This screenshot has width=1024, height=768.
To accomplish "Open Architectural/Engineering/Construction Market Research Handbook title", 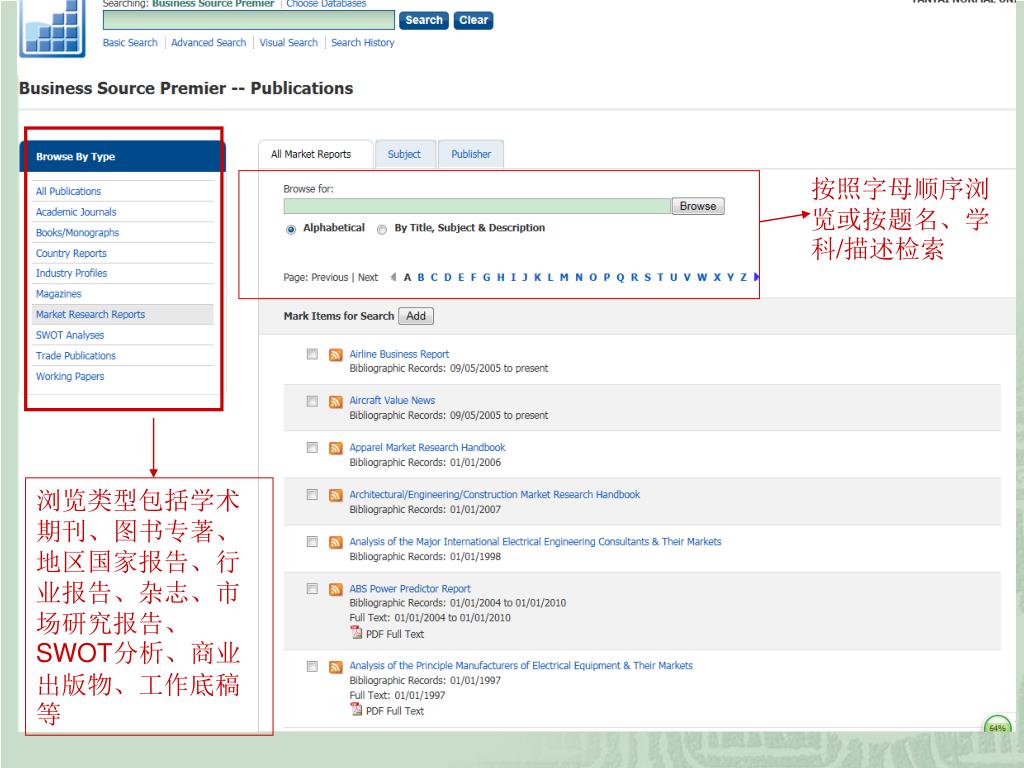I will coord(494,494).
